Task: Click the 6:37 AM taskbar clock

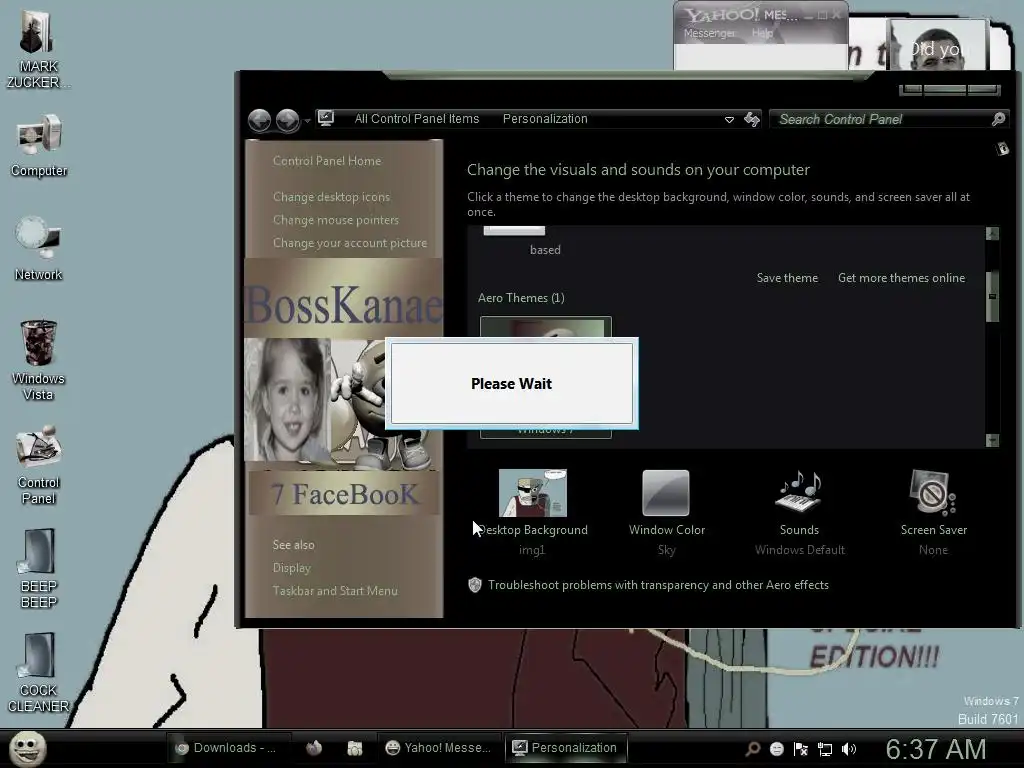Action: click(x=935, y=749)
